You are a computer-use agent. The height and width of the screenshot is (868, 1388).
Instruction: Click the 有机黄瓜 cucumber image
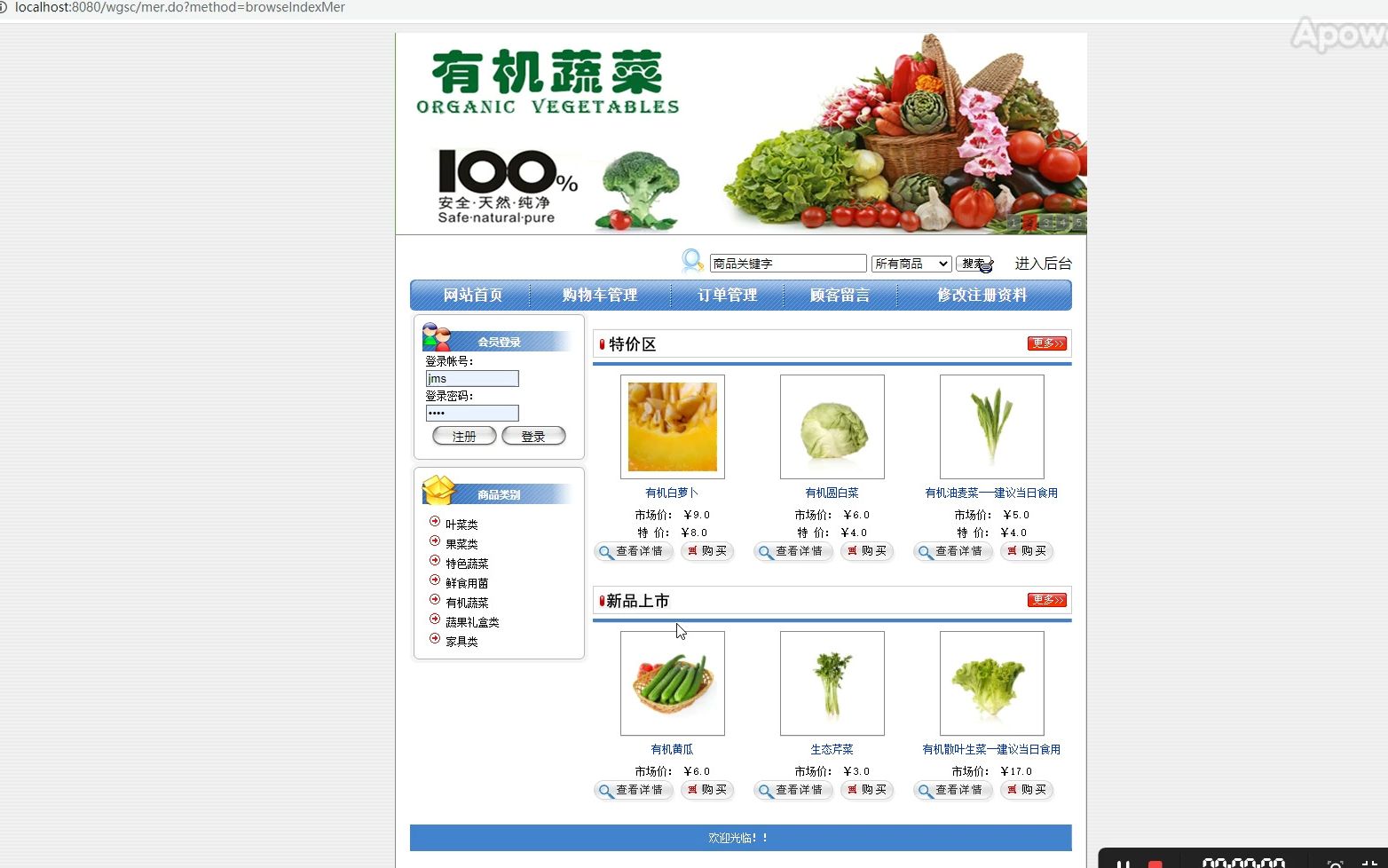pyautogui.click(x=673, y=683)
